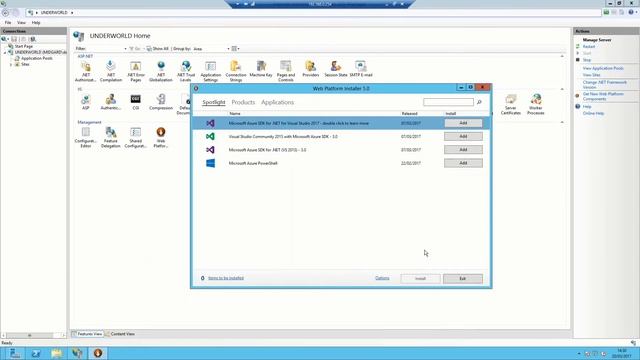Screen dimensions: 640x360
Task: Add Microsoft Azure PowerShell
Action: 463,163
